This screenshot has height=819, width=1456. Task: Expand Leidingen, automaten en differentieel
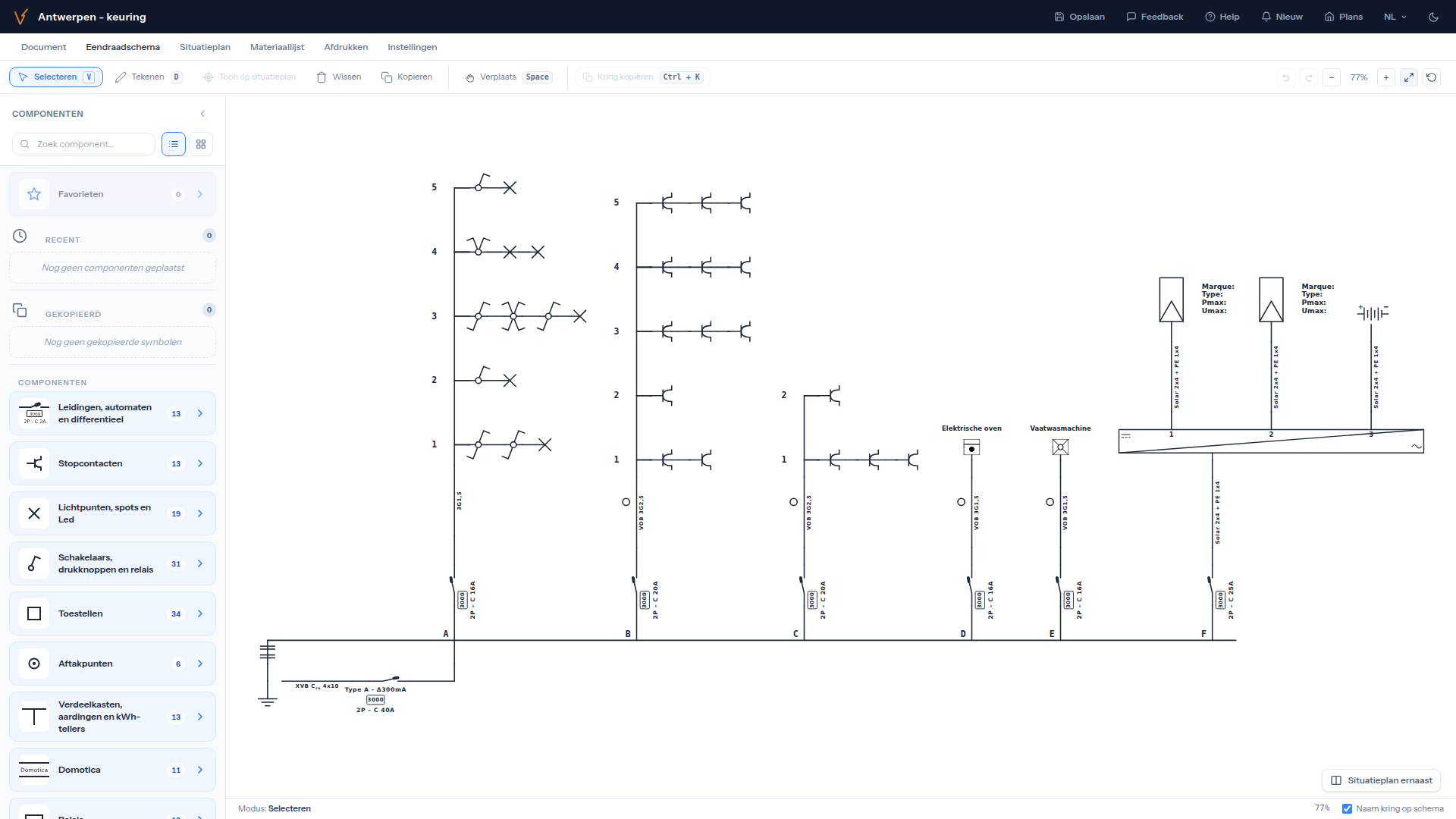tap(112, 413)
